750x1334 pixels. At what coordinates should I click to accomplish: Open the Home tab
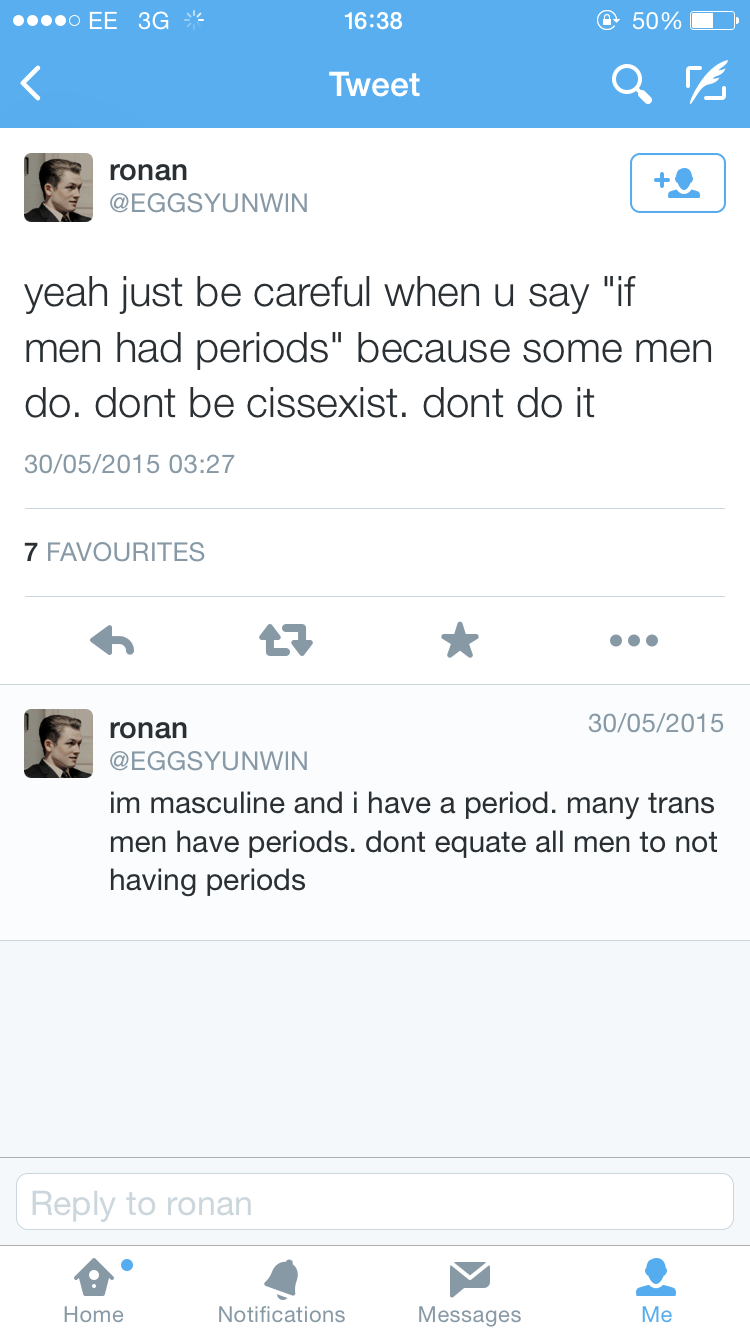point(93,1290)
